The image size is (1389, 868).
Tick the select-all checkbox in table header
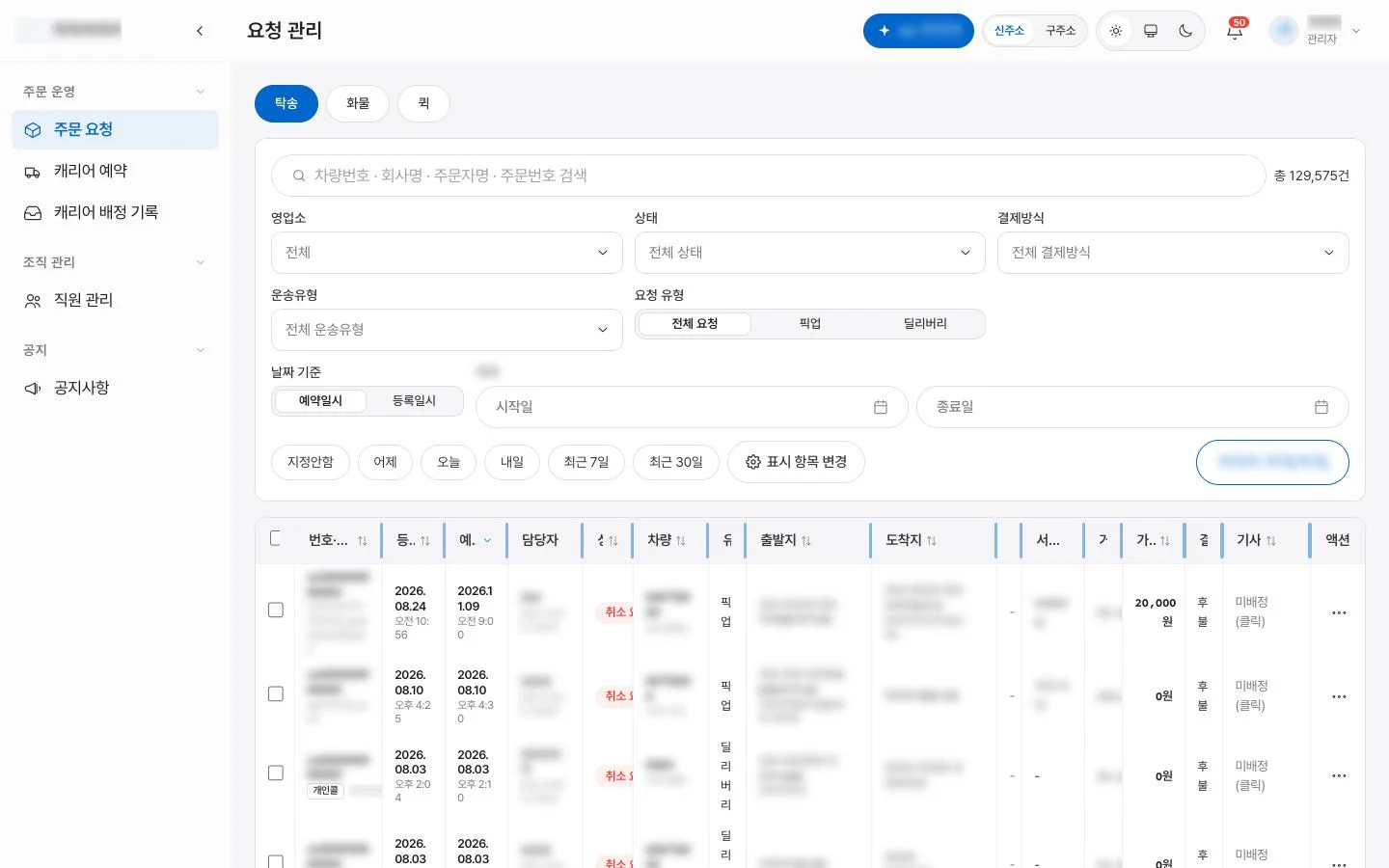point(276,538)
